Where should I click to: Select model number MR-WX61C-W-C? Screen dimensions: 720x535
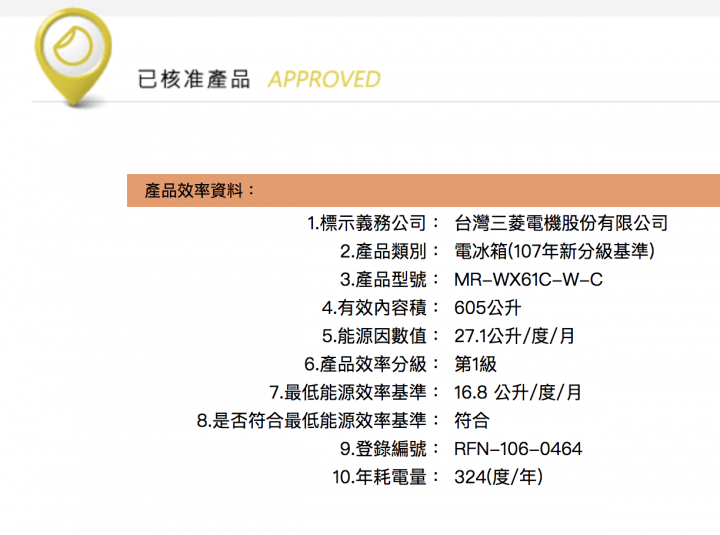click(528, 280)
